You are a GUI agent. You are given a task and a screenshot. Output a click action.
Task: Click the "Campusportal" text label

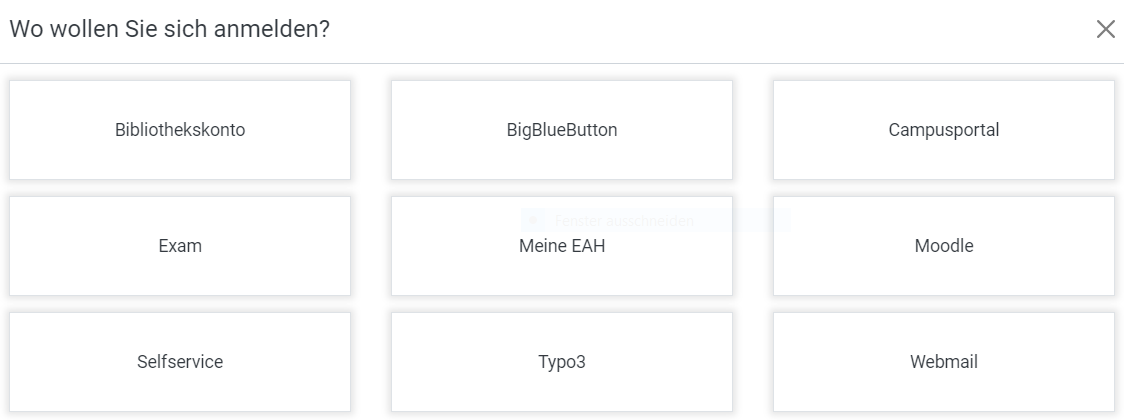[x=944, y=130]
